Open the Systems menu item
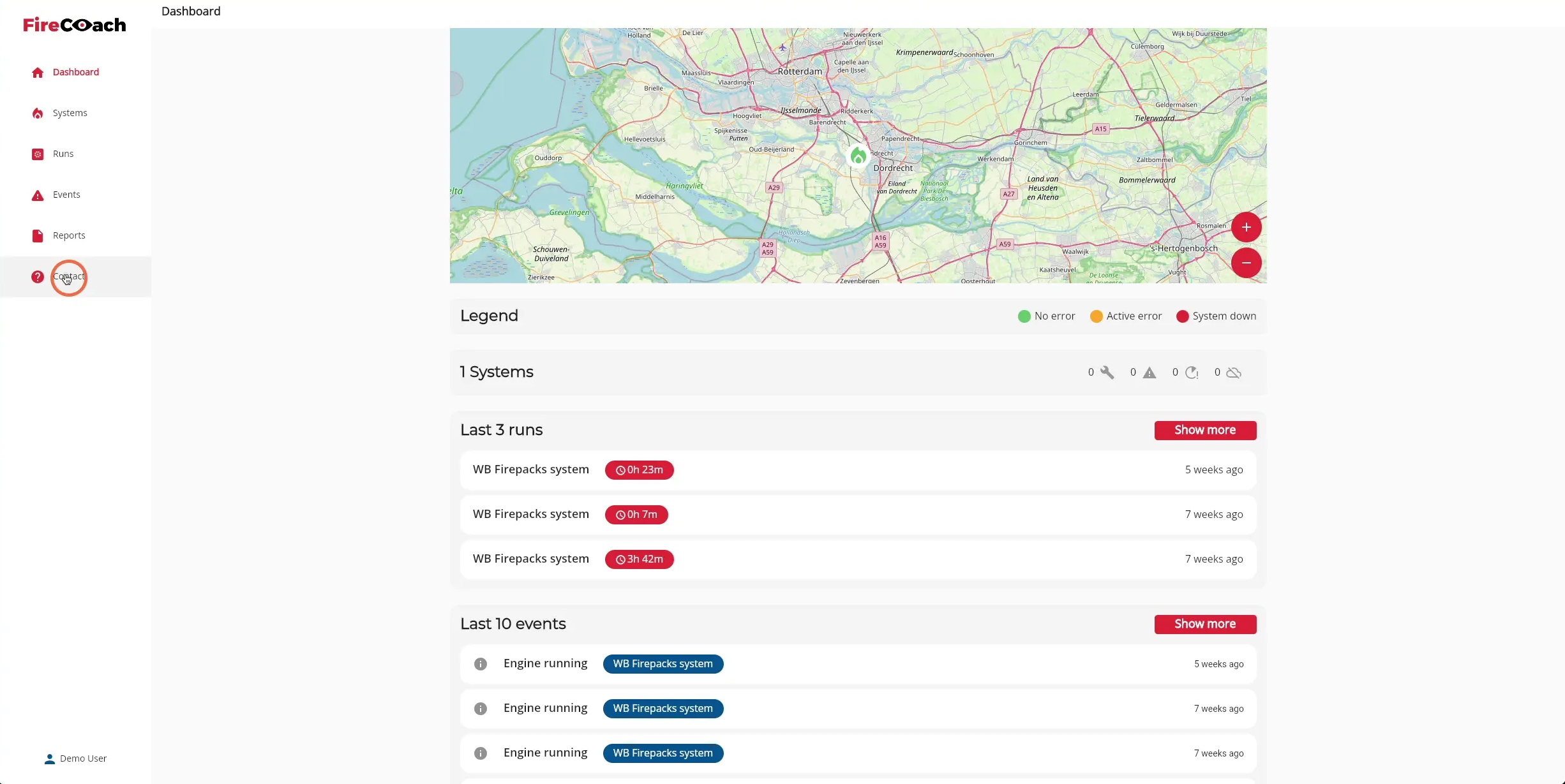Image resolution: width=1565 pixels, height=784 pixels. coord(76,113)
